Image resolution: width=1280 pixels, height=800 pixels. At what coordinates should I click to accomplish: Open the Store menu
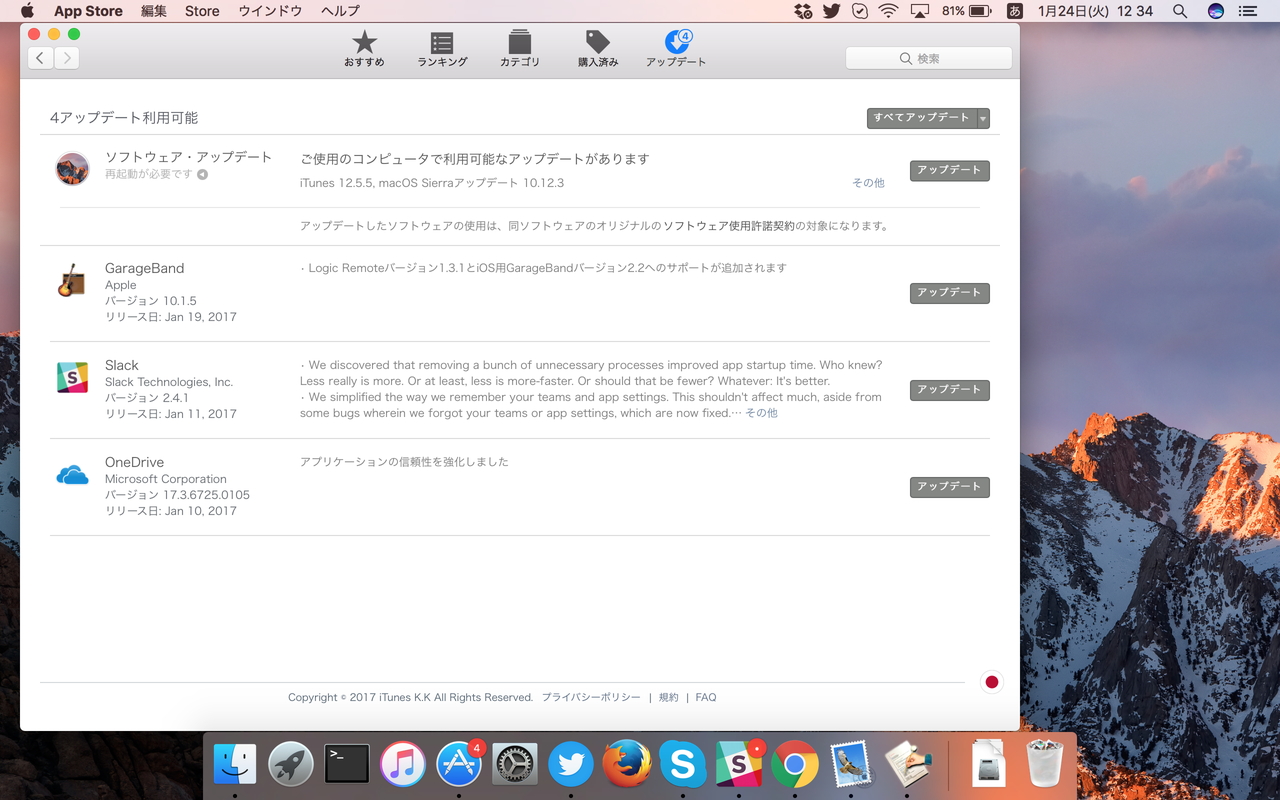click(201, 11)
